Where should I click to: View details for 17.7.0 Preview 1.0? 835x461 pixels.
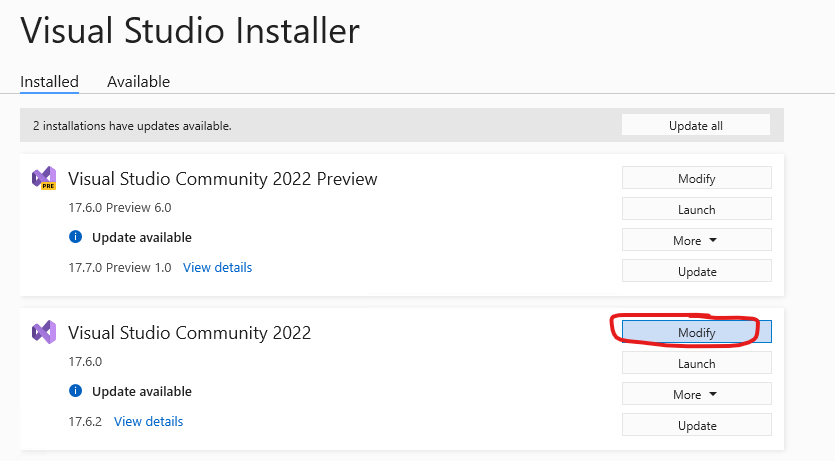point(217,267)
